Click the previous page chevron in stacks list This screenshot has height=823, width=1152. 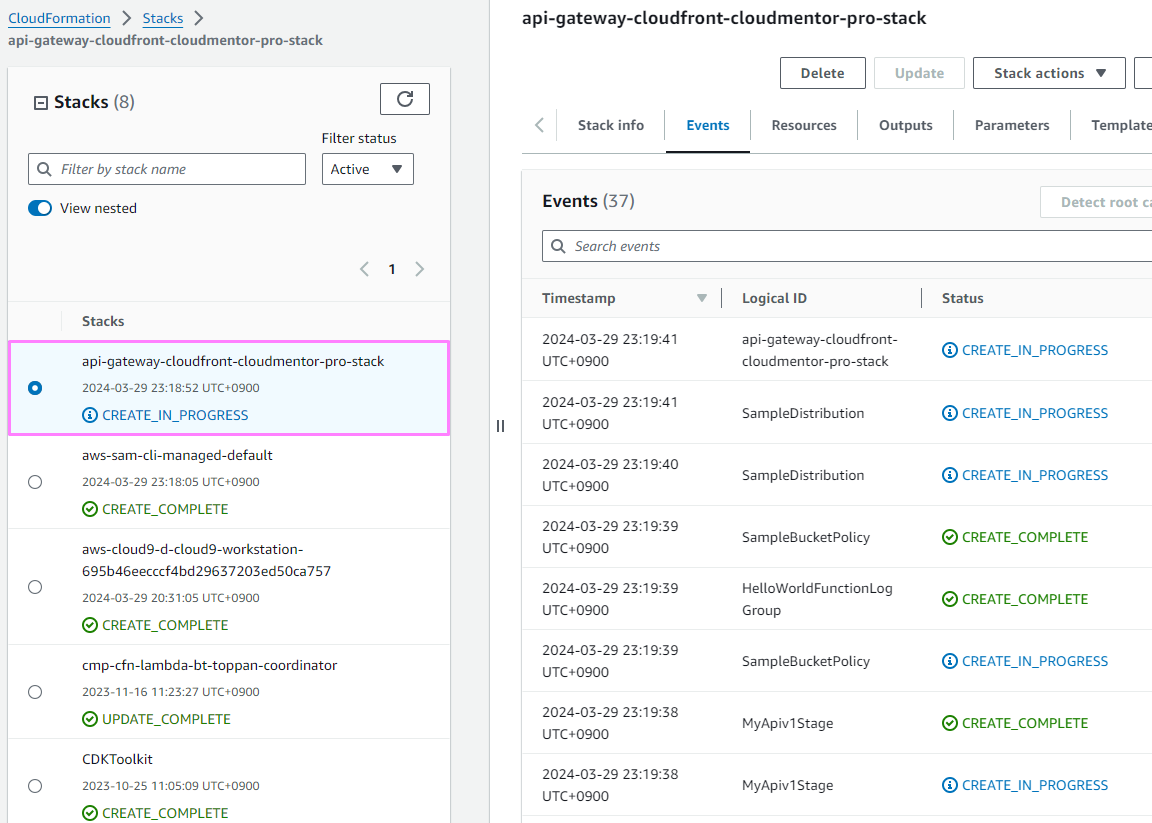[364, 269]
